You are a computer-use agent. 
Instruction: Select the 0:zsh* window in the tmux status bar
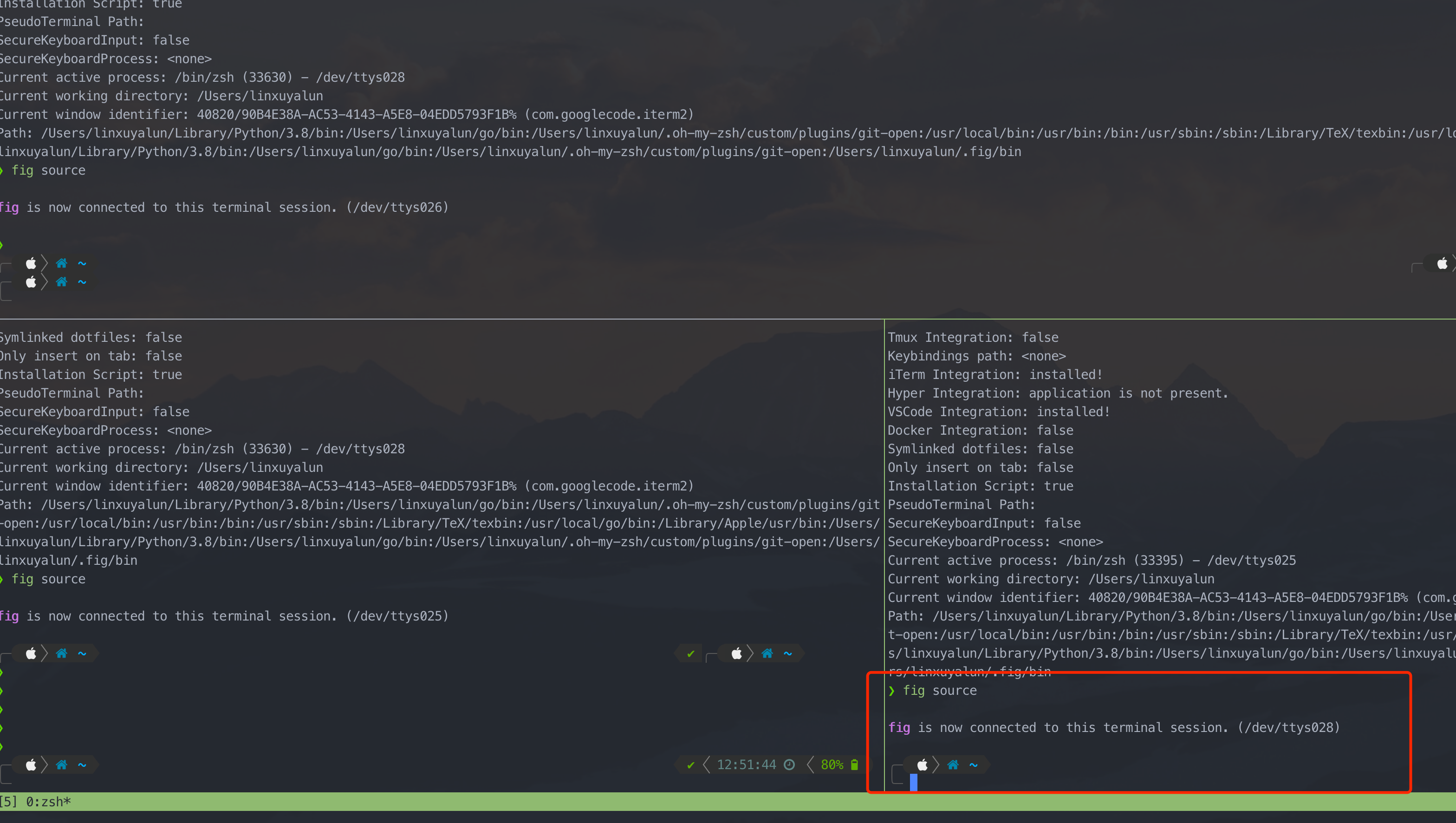tap(48, 802)
